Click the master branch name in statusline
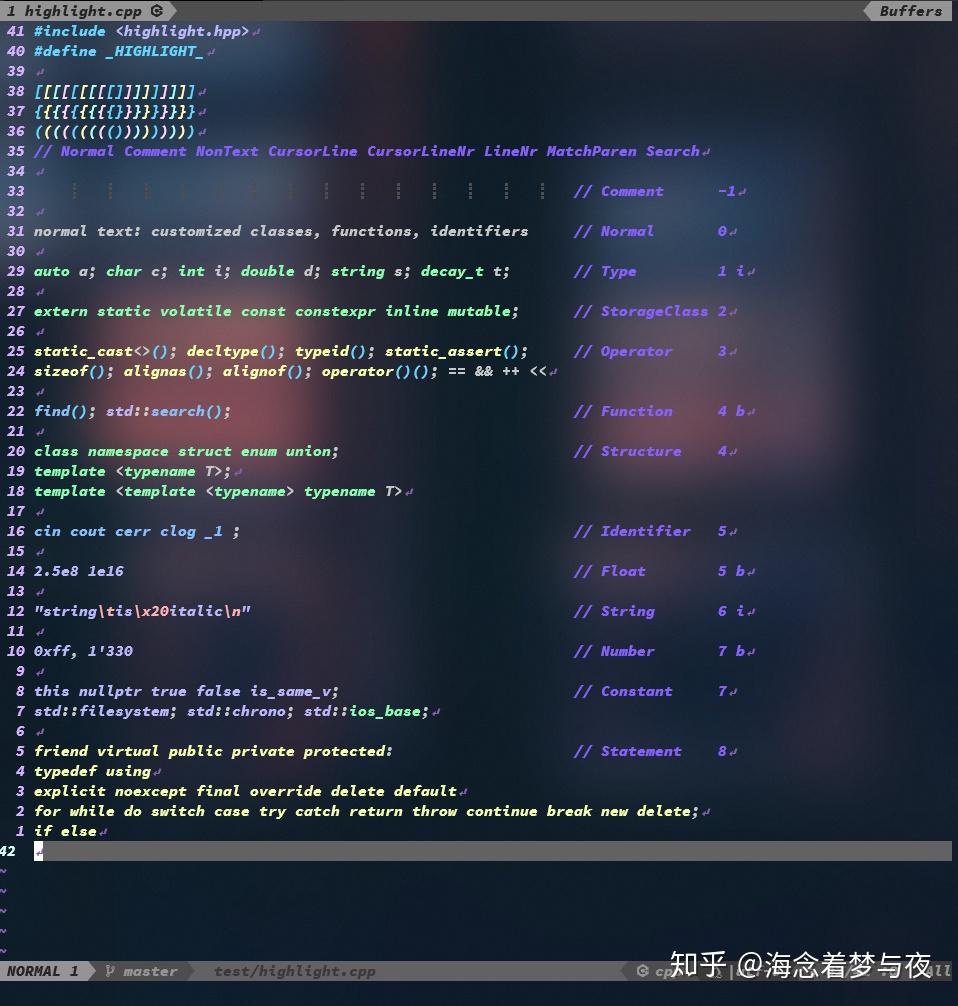This screenshot has height=1006, width=958. (149, 971)
